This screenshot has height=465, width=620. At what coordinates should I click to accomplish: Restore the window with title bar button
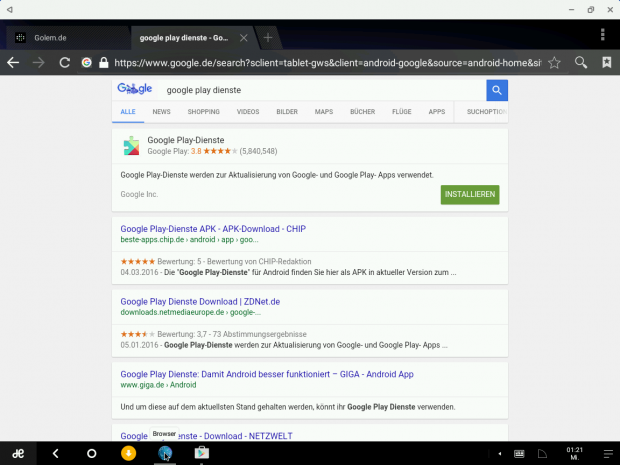(x=591, y=9)
